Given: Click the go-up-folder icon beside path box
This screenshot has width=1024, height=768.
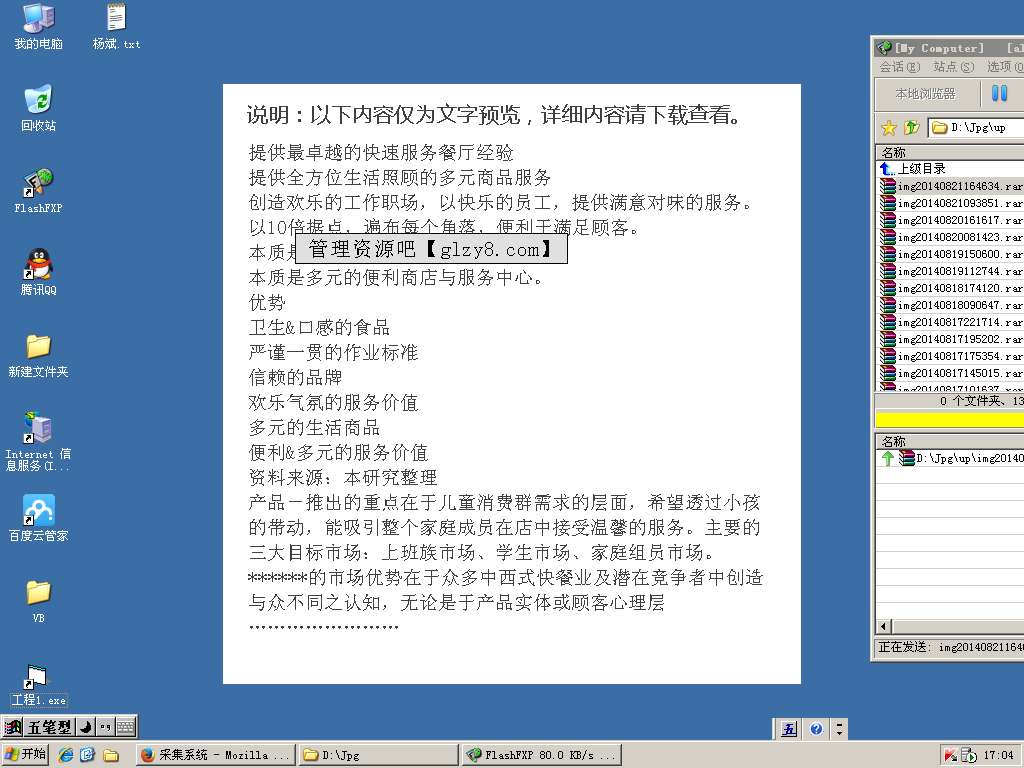Looking at the screenshot, I should coord(912,127).
